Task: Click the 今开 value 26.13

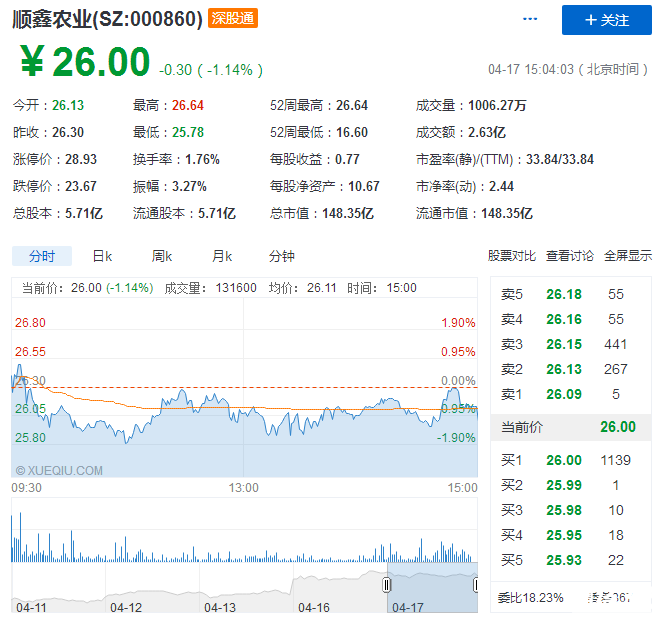Action: coord(68,105)
